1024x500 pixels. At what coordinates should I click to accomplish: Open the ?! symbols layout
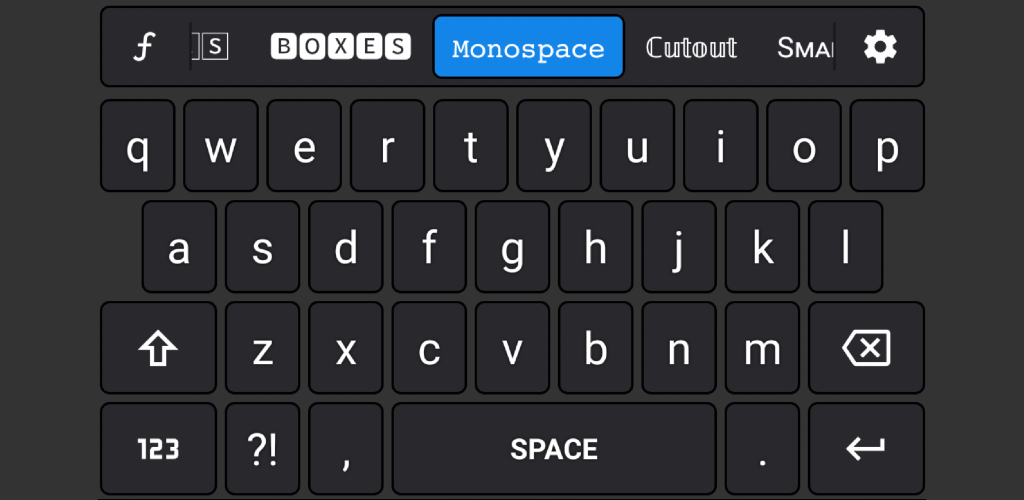(262, 449)
